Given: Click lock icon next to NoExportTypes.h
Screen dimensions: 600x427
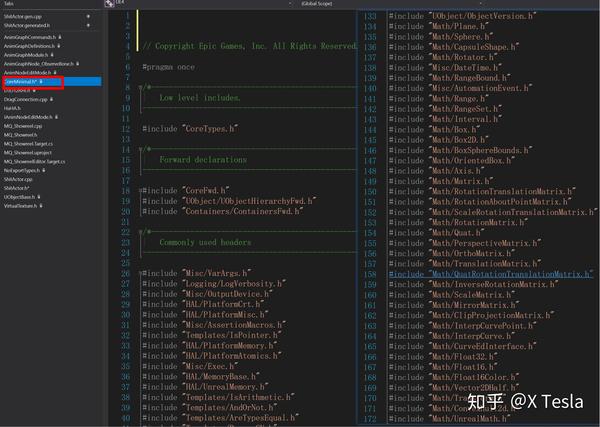Looking at the screenshot, I should pos(43,170).
